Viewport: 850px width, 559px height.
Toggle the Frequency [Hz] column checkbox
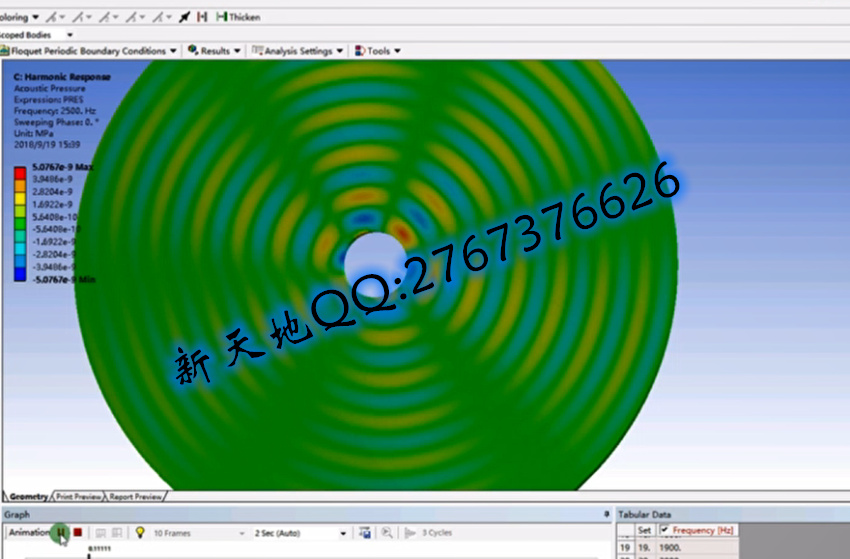tap(665, 530)
